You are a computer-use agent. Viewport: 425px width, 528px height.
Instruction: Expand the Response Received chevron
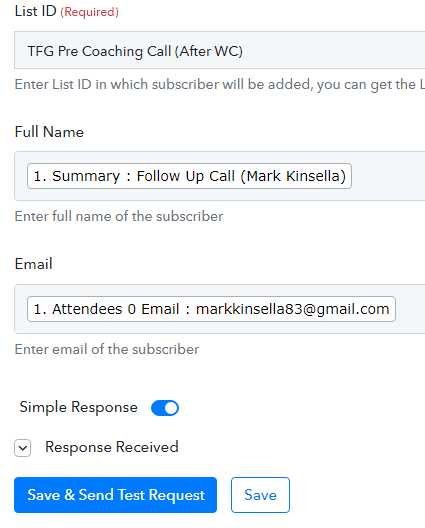pos(23,448)
